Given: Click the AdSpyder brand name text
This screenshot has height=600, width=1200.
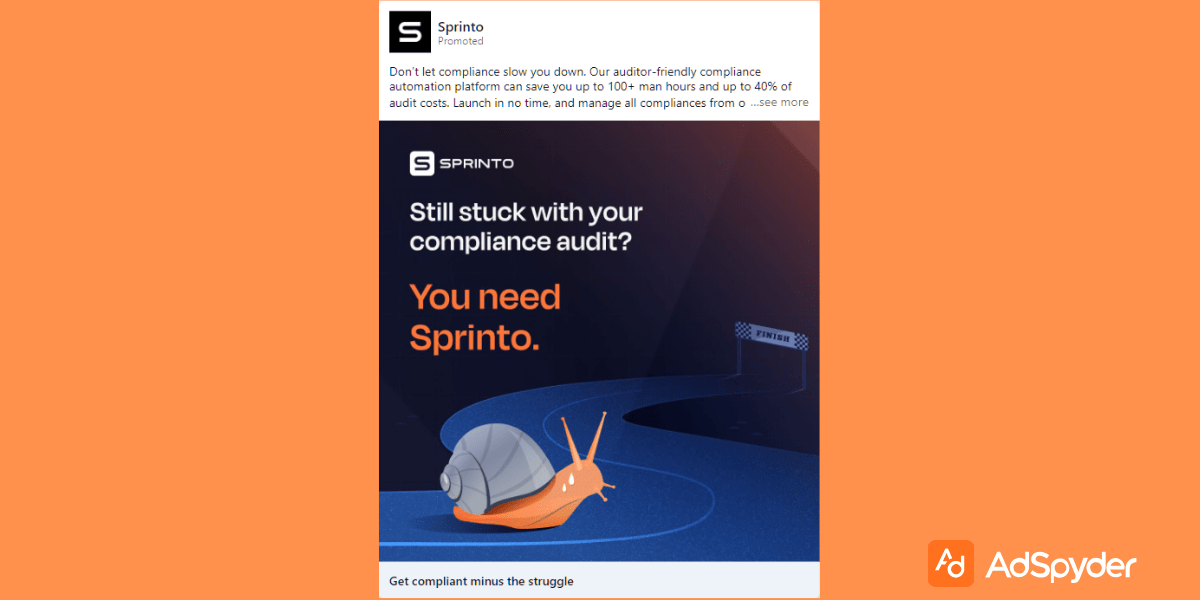Looking at the screenshot, I should pos(1061,565).
